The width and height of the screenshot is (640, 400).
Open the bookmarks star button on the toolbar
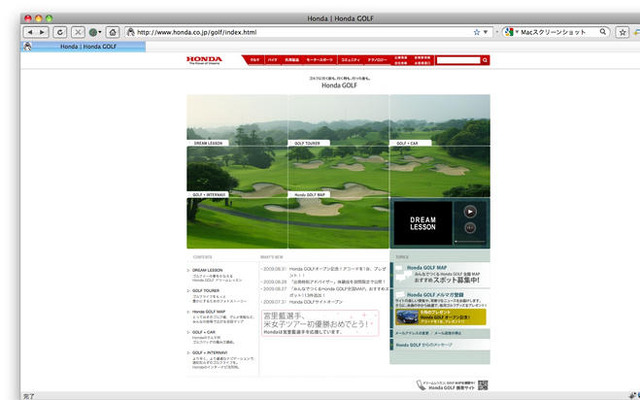click(x=622, y=32)
